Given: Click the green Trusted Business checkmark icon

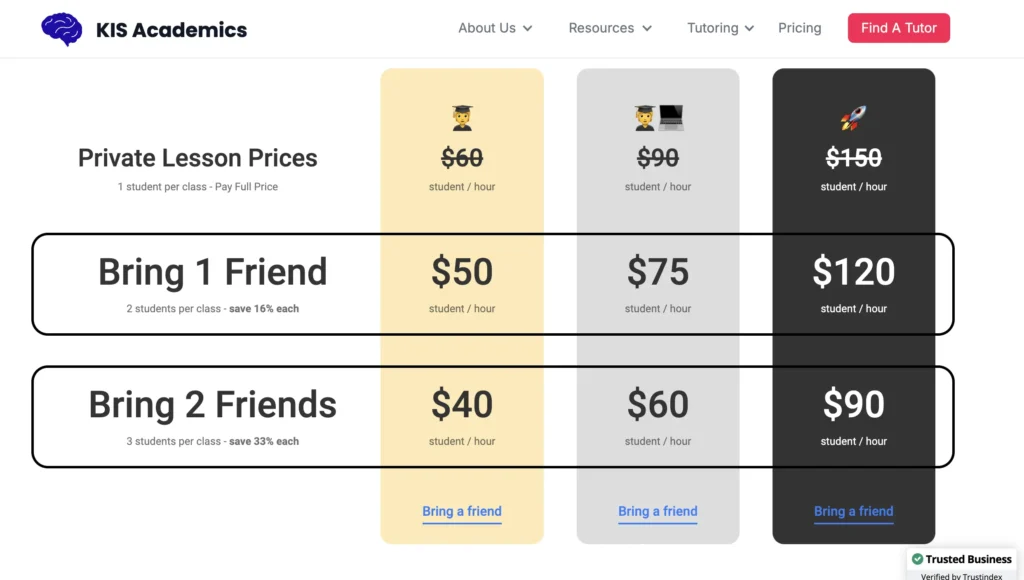Looking at the screenshot, I should [x=917, y=559].
